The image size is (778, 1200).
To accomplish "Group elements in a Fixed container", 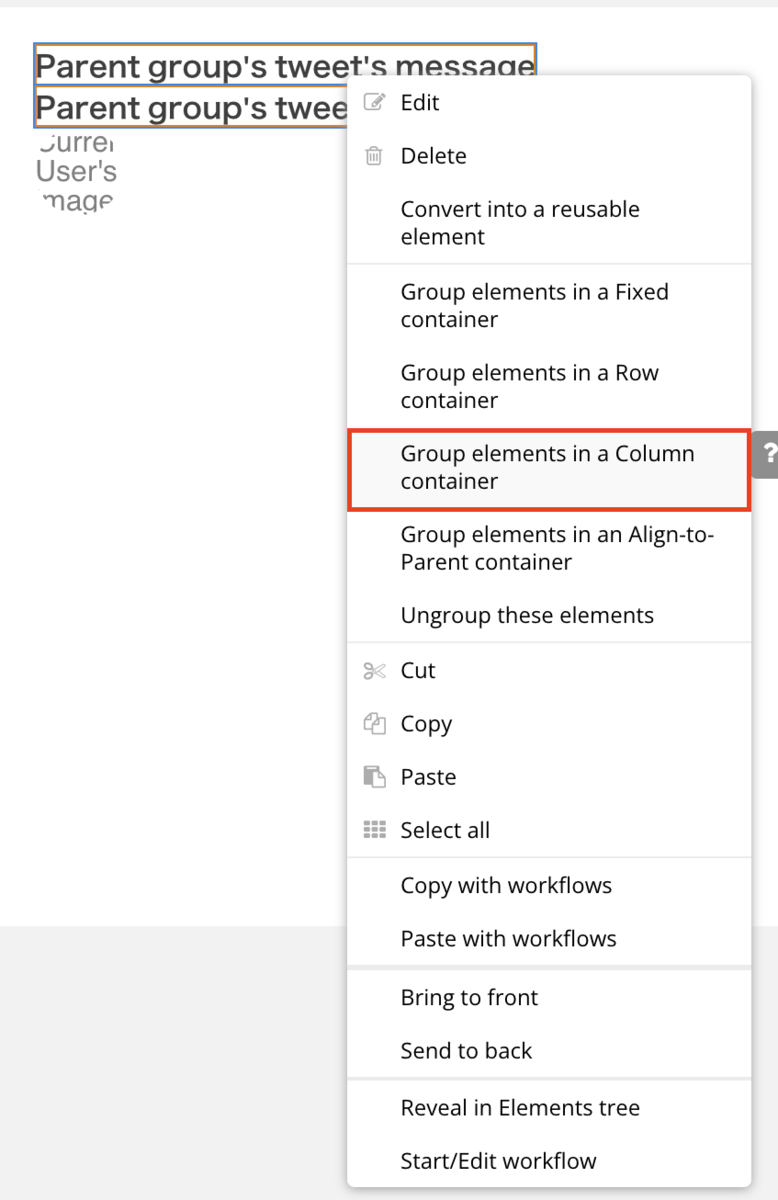I will click(x=549, y=306).
